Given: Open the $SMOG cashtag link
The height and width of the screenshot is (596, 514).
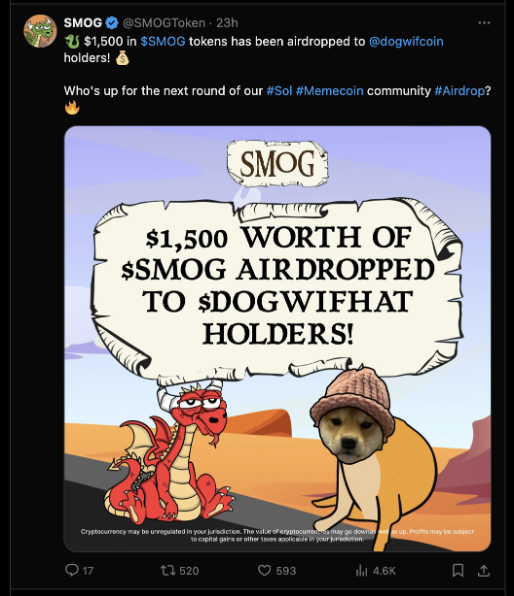Looking at the screenshot, I should (163, 41).
